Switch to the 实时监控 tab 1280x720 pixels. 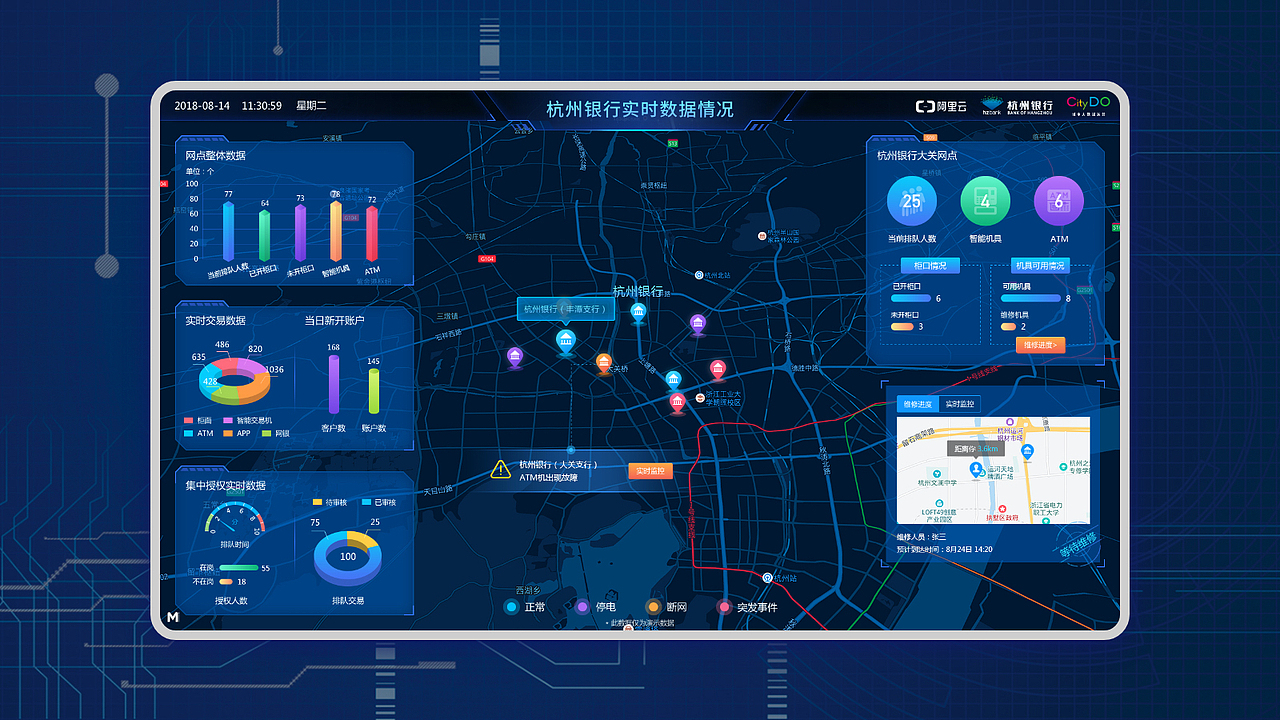tap(960, 404)
